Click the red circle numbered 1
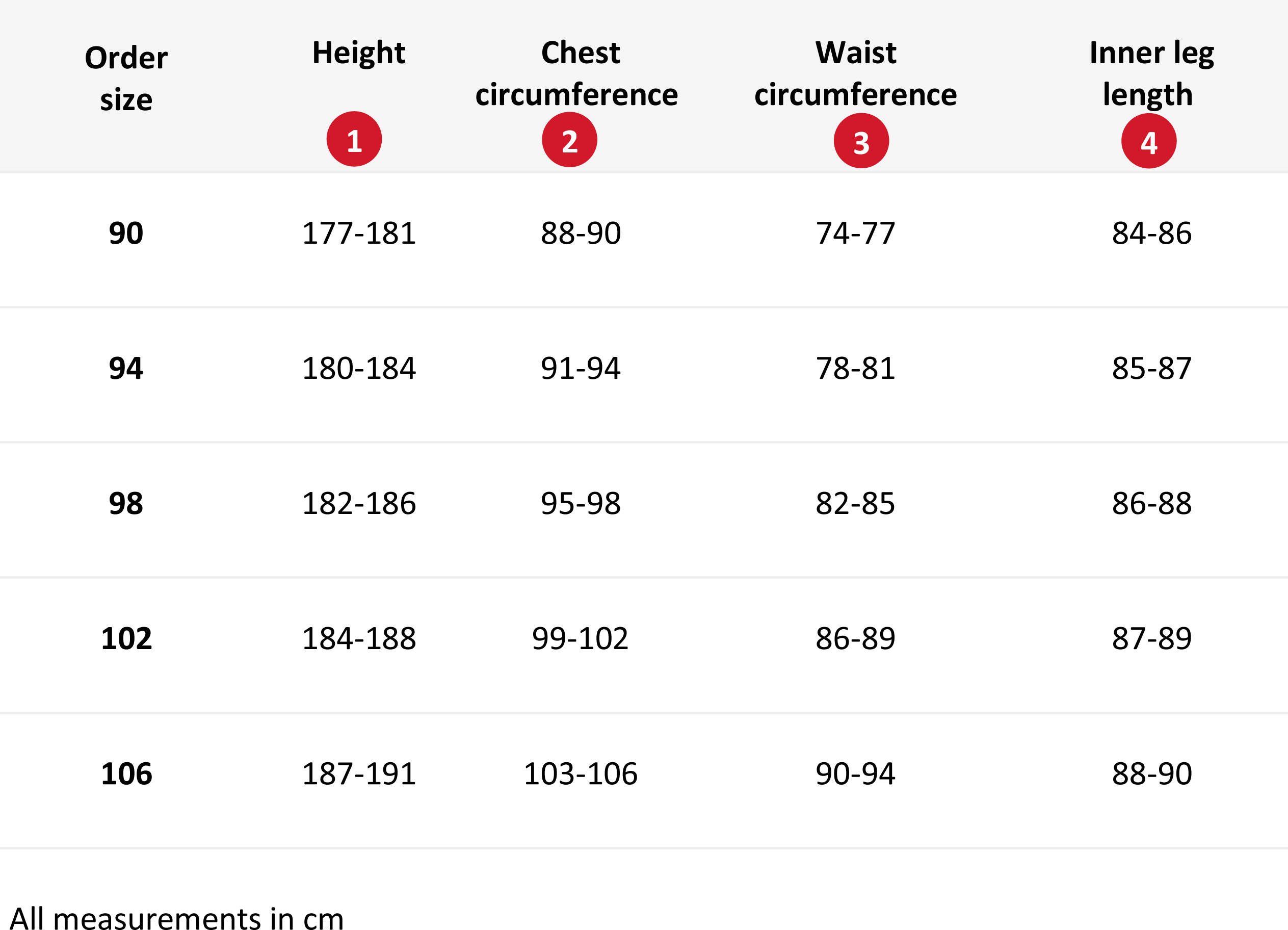Viewport: 1288px width, 930px height. pos(354,139)
